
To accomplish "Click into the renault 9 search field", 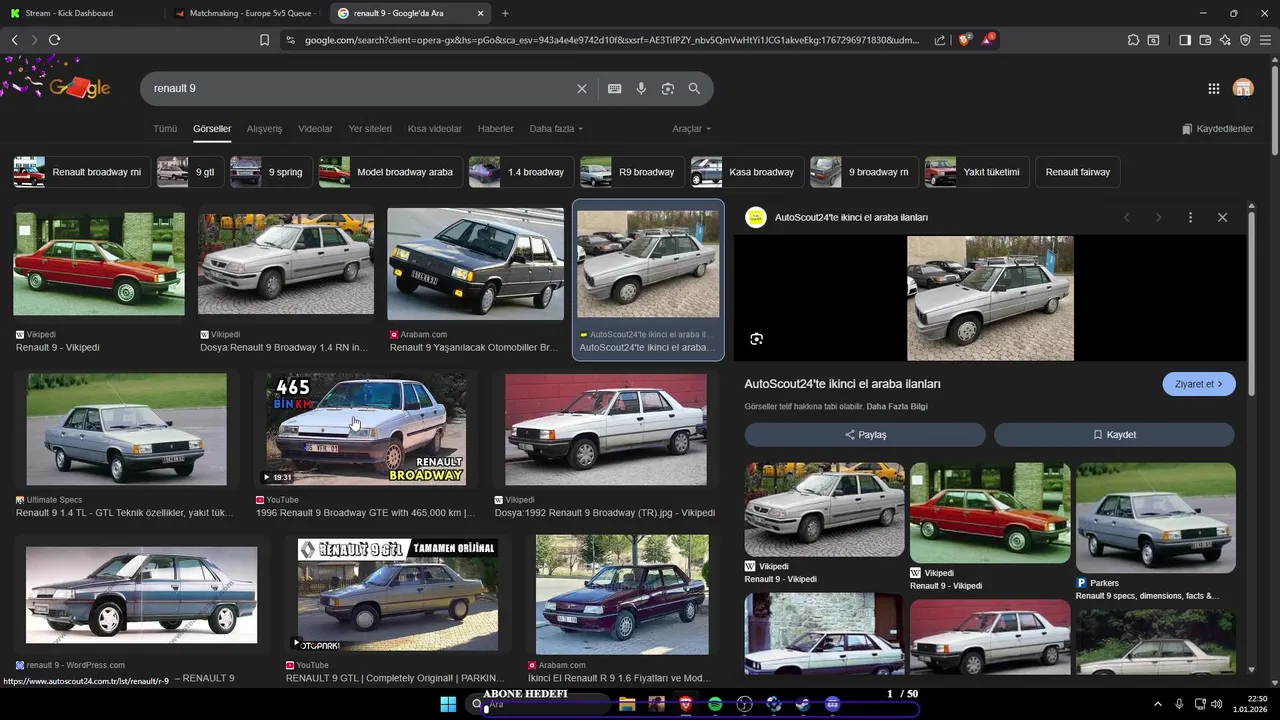I will pyautogui.click(x=360, y=88).
